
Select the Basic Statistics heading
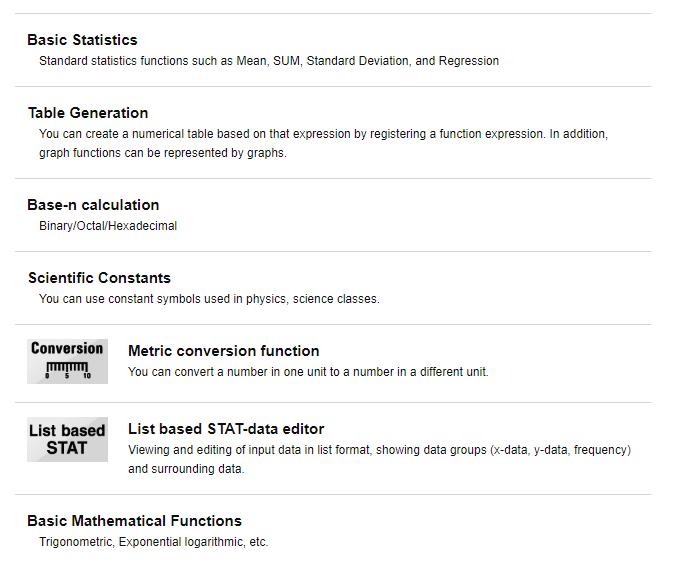click(x=82, y=40)
